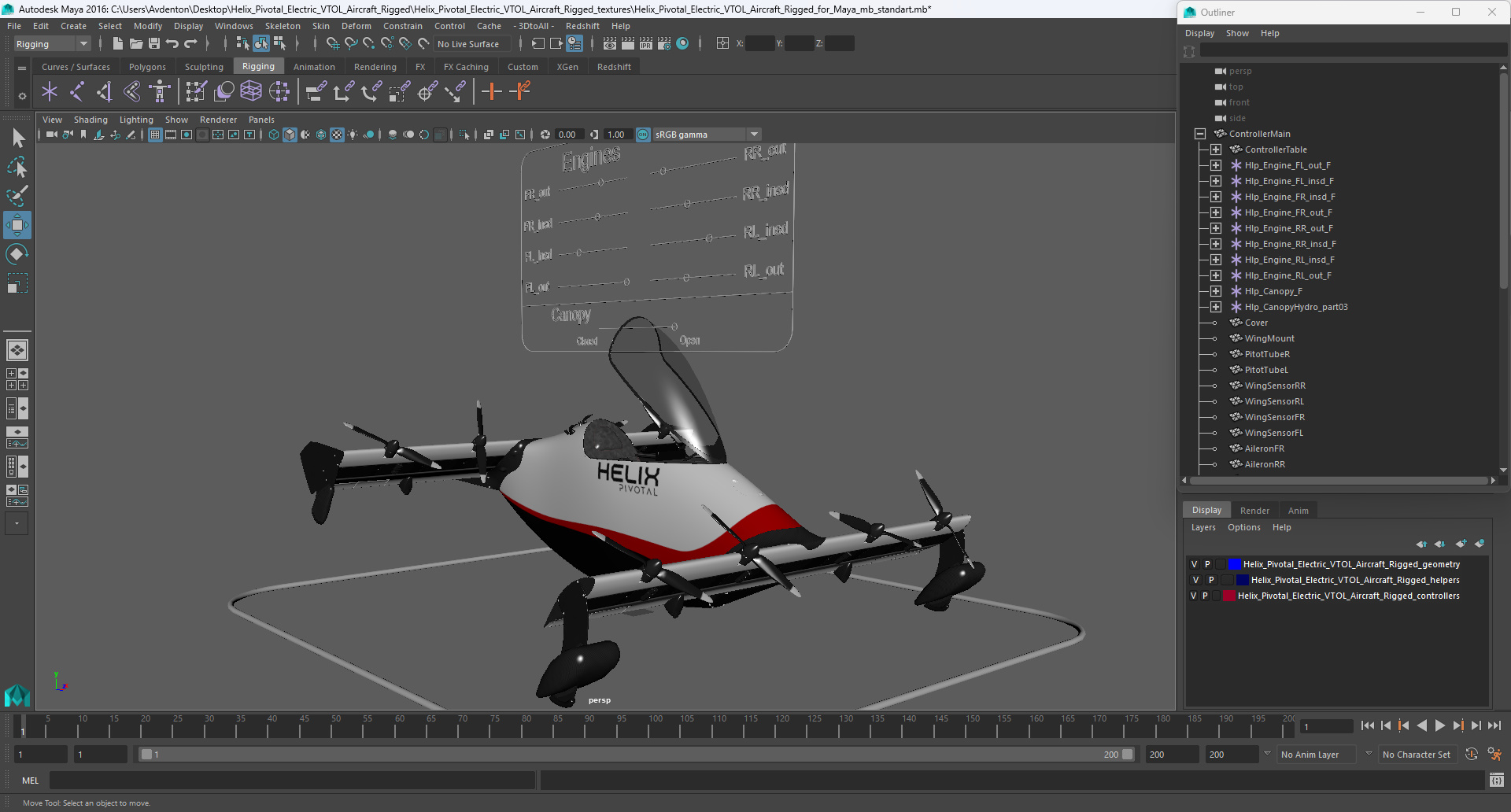Screen dimensions: 1511x812
Task: Click the Create Lattice shelf icon
Action: coord(251,92)
